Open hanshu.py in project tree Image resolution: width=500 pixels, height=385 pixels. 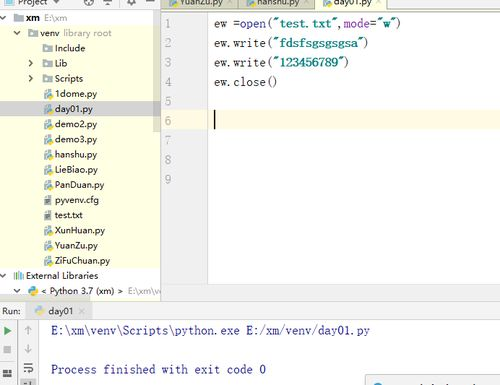tap(76, 155)
